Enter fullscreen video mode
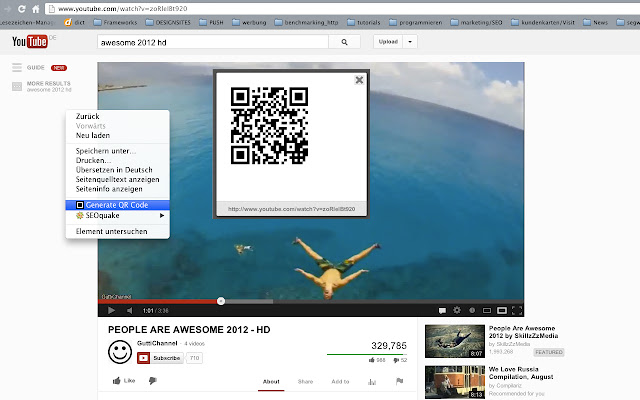The image size is (640, 400). click(x=517, y=310)
